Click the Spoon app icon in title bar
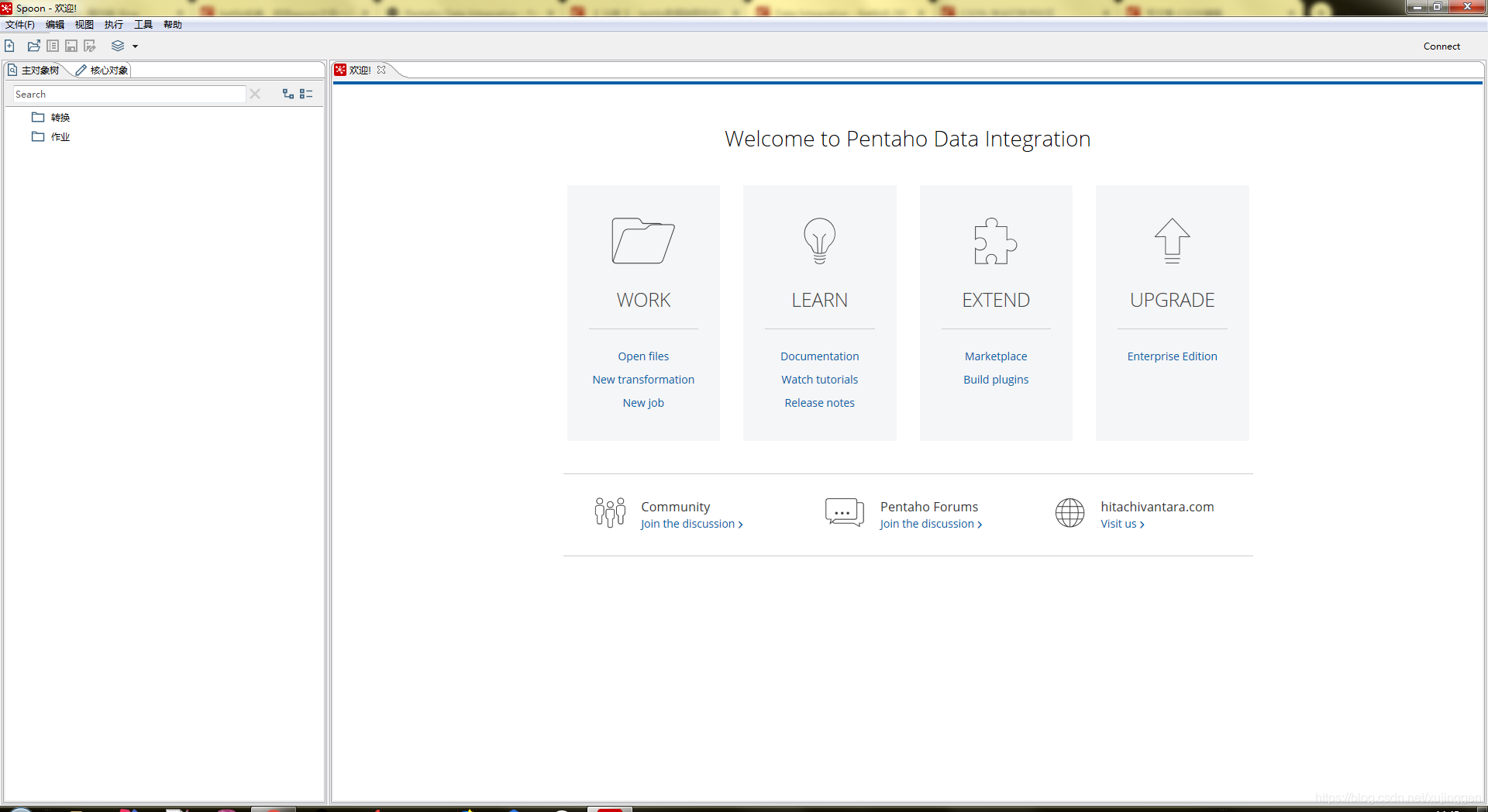 [6, 8]
